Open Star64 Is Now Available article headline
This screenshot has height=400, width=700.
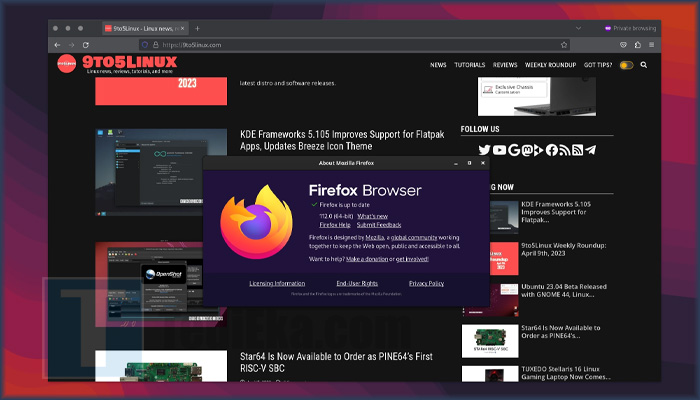click(336, 362)
